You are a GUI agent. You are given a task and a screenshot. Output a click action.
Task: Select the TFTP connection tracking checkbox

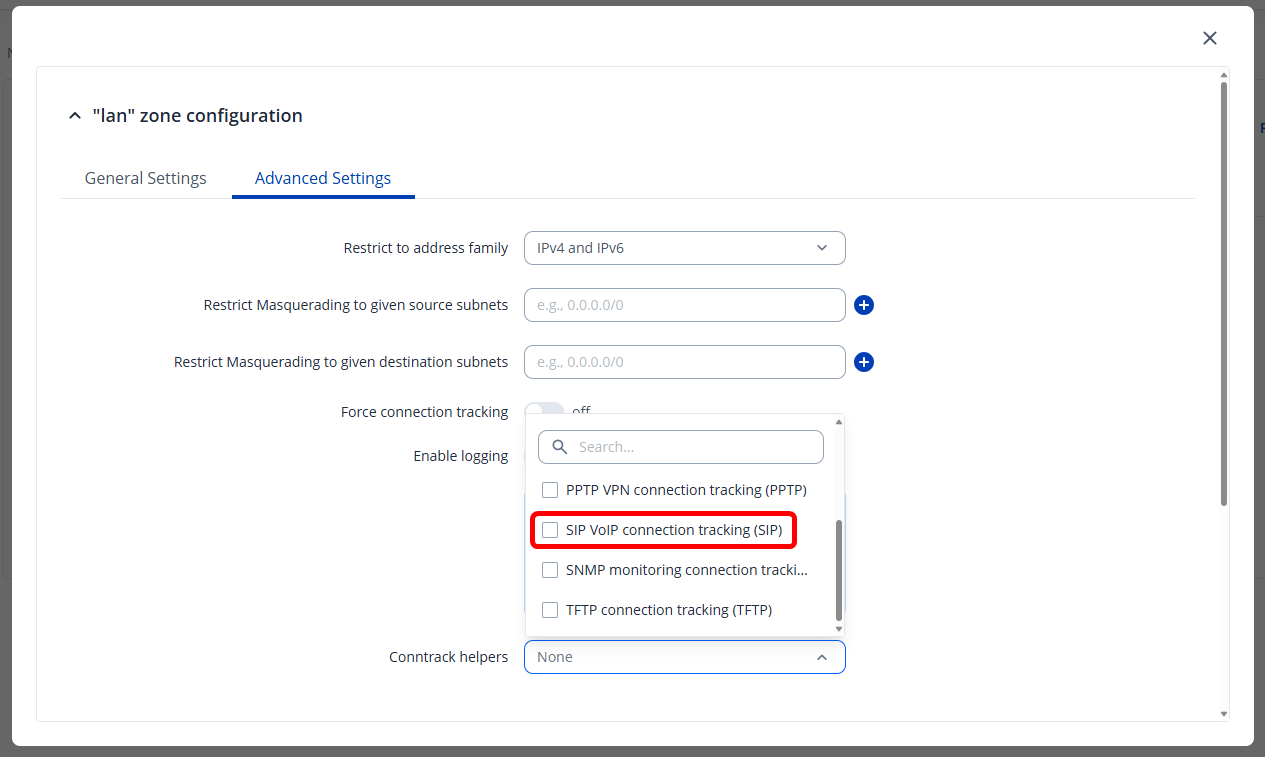[x=550, y=610]
